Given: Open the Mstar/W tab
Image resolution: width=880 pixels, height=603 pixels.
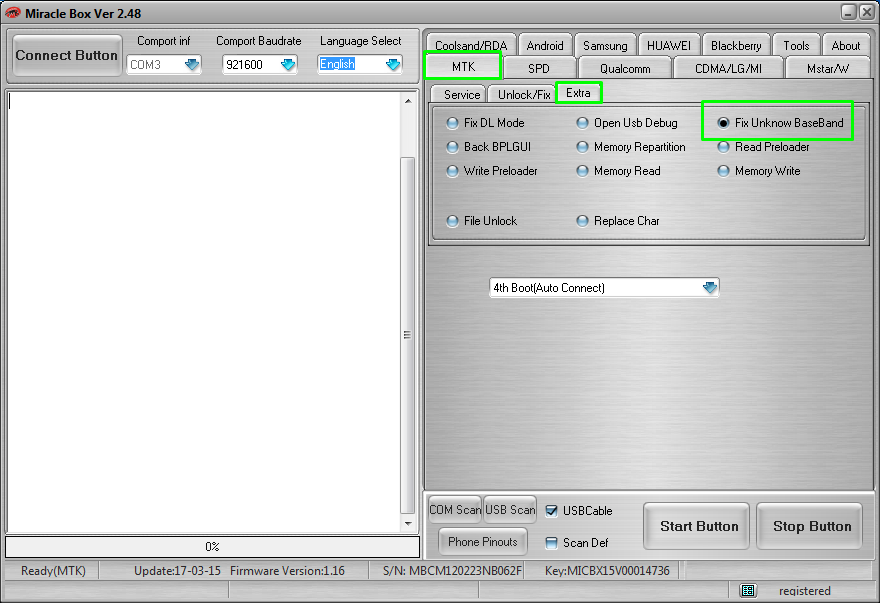Looking at the screenshot, I should 828,68.
